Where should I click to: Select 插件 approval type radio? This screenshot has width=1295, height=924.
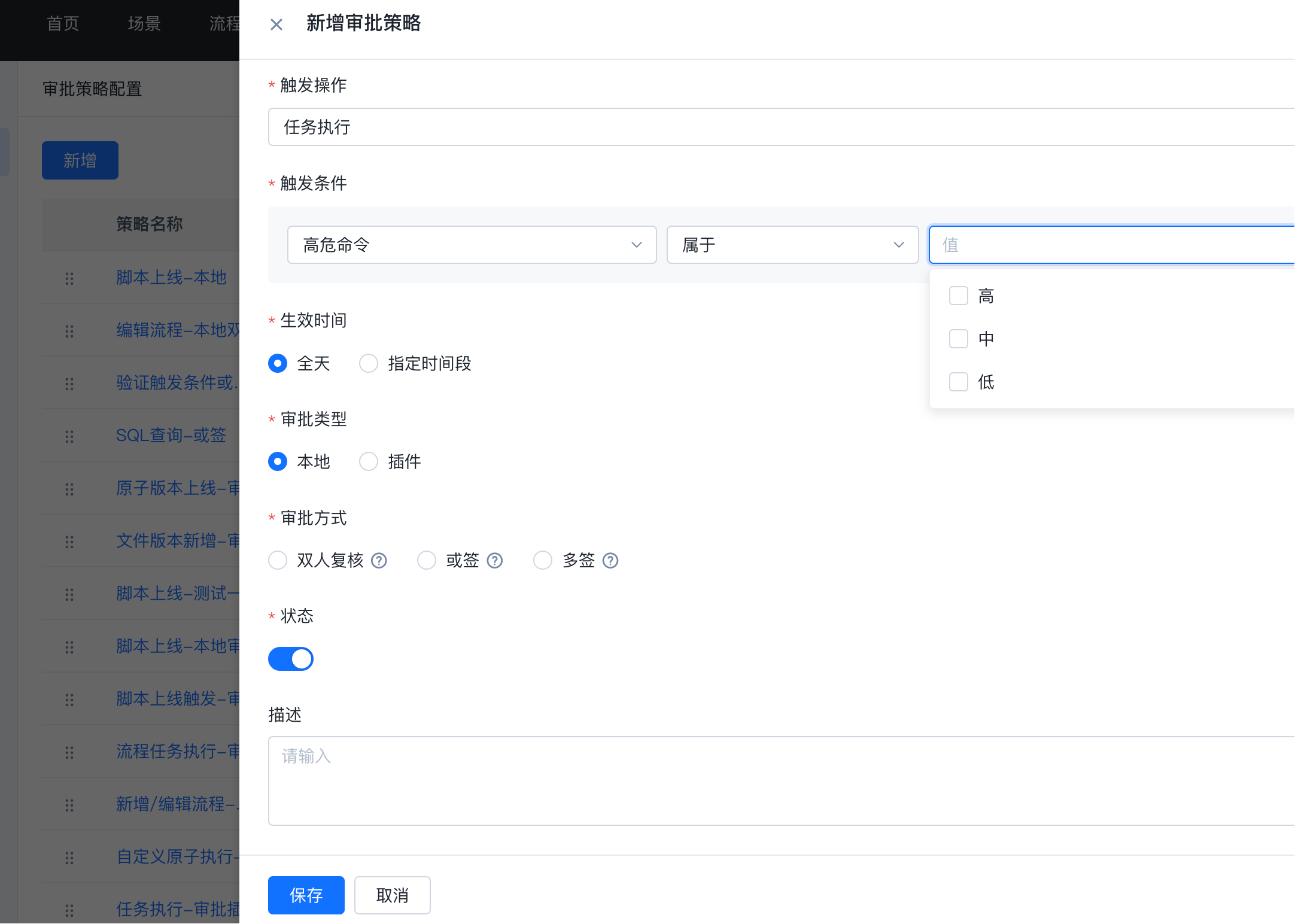point(369,461)
